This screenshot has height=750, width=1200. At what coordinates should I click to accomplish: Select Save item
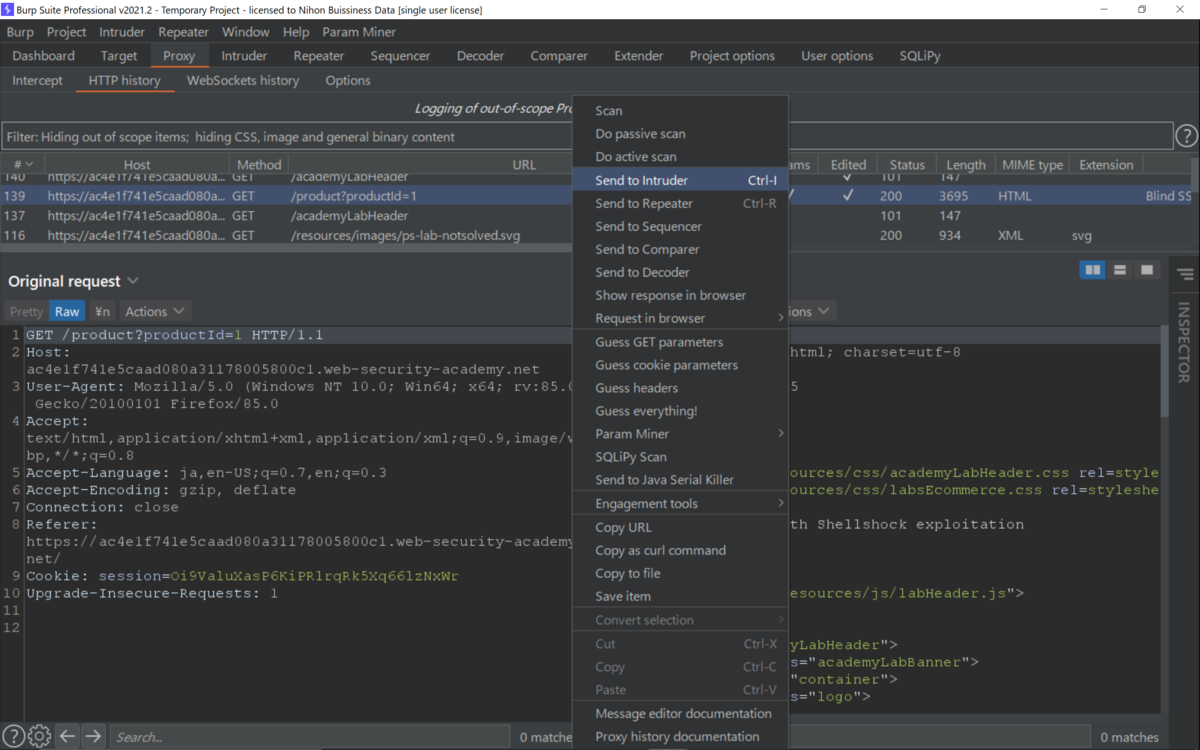[680, 596]
